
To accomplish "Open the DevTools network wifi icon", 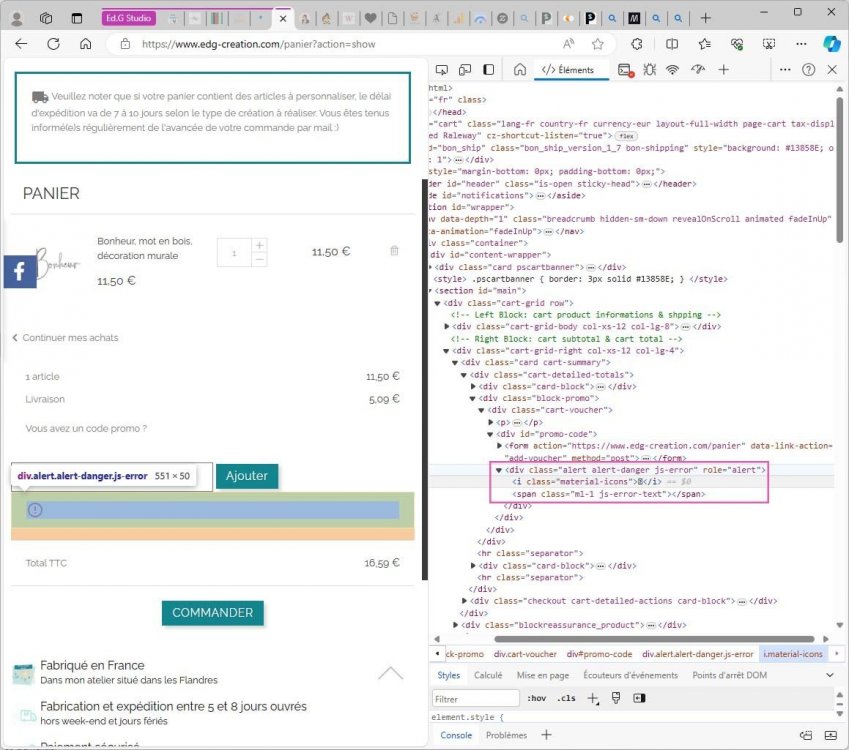I will tap(672, 70).
